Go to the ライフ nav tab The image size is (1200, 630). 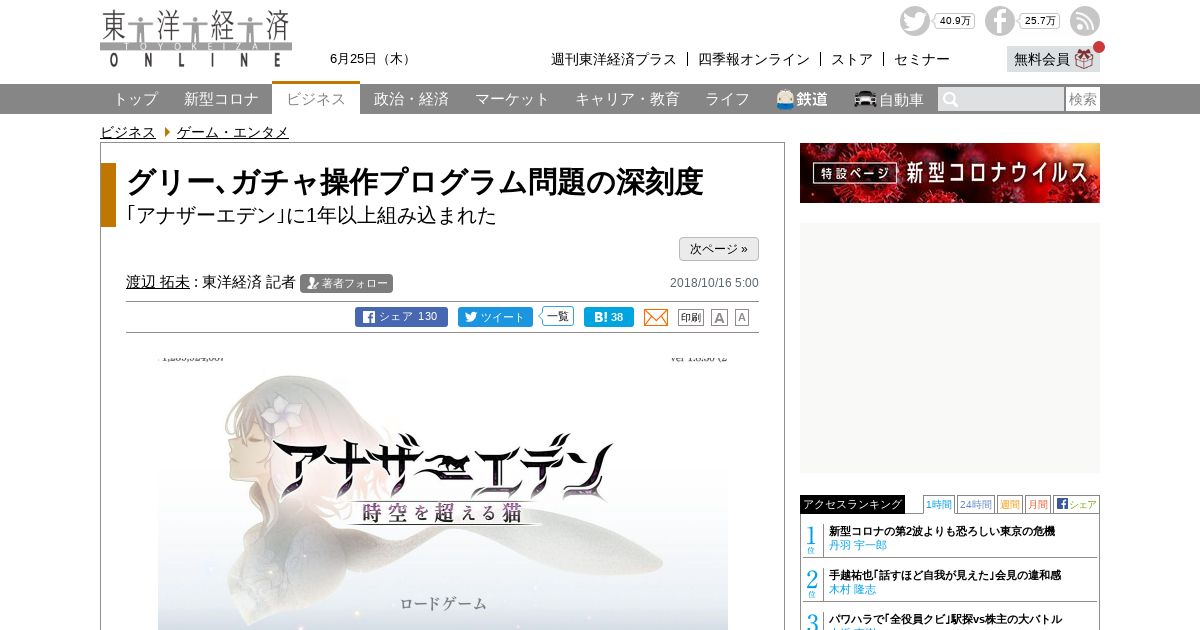click(x=727, y=99)
